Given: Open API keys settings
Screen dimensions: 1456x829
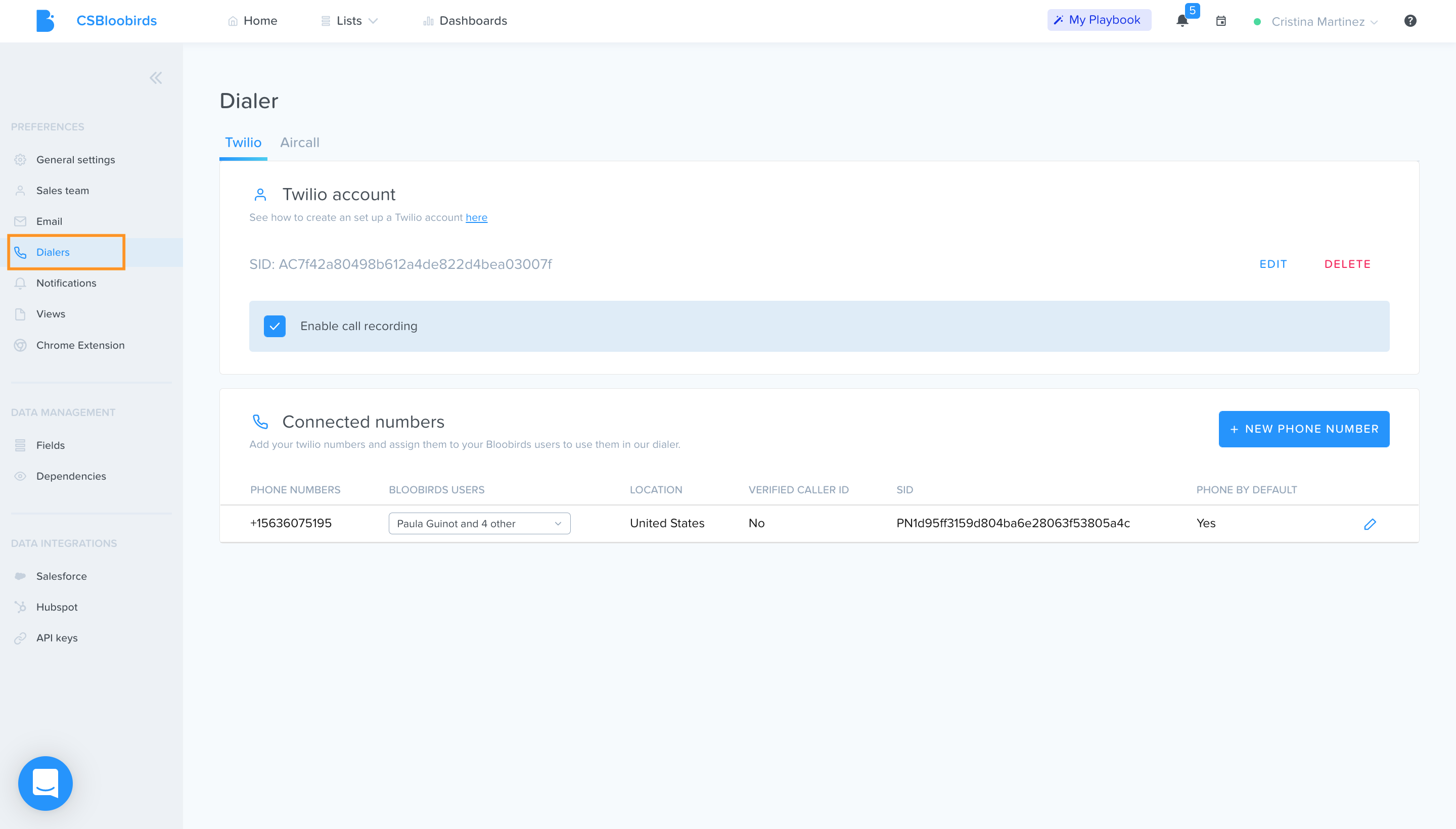Looking at the screenshot, I should click(x=57, y=638).
